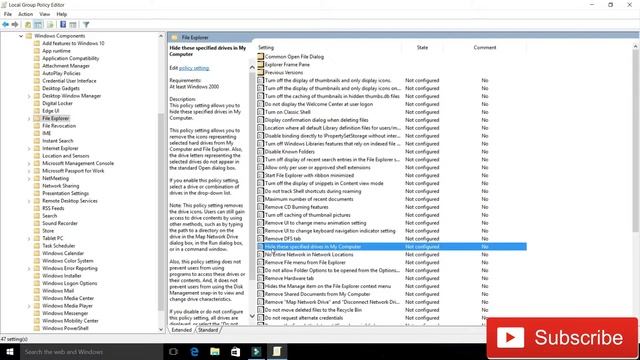Switch to the Standard tab
This screenshot has width=640, height=360.
pos(208,330)
